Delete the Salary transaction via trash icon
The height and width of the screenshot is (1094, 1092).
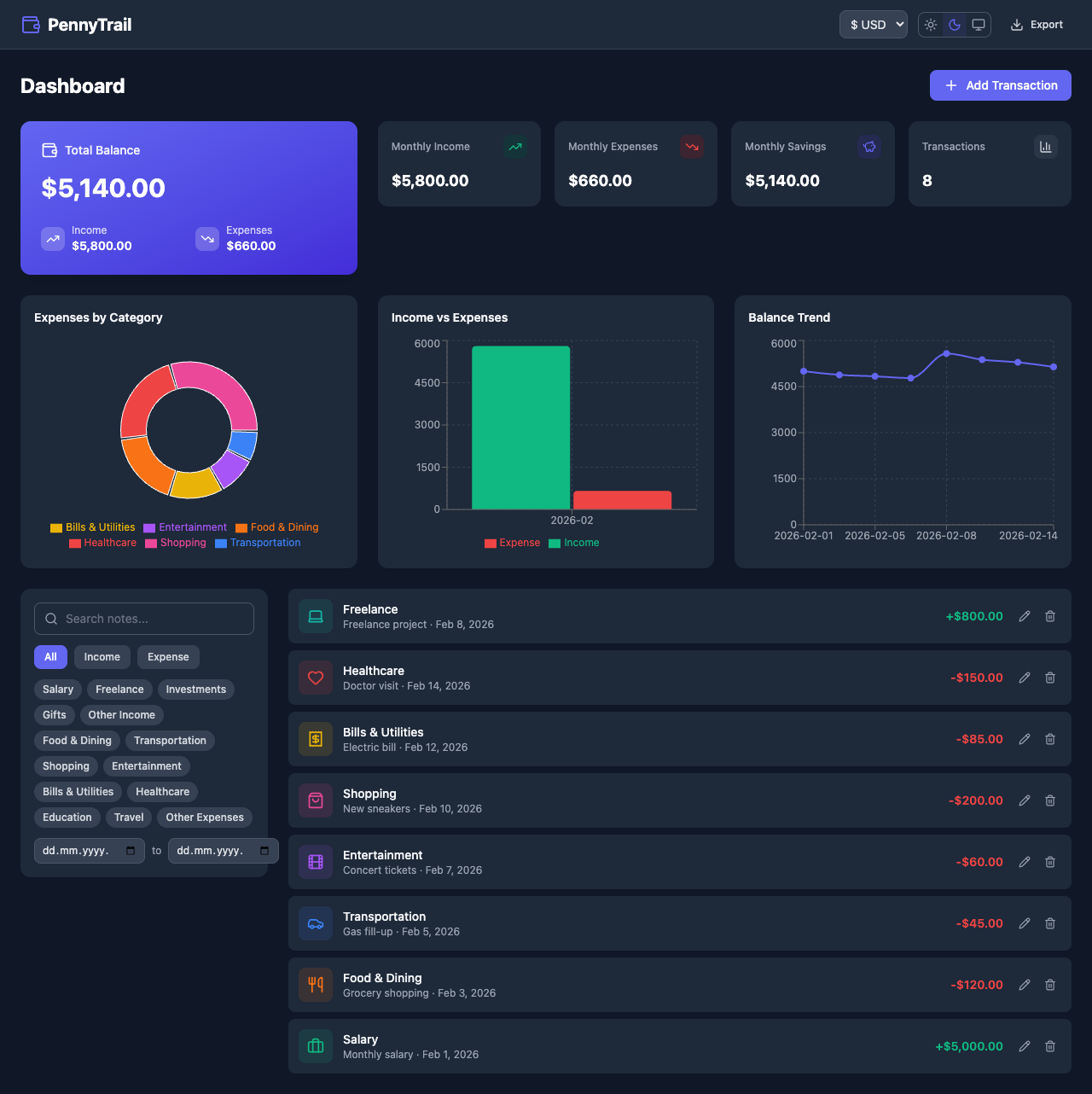[x=1049, y=1046]
